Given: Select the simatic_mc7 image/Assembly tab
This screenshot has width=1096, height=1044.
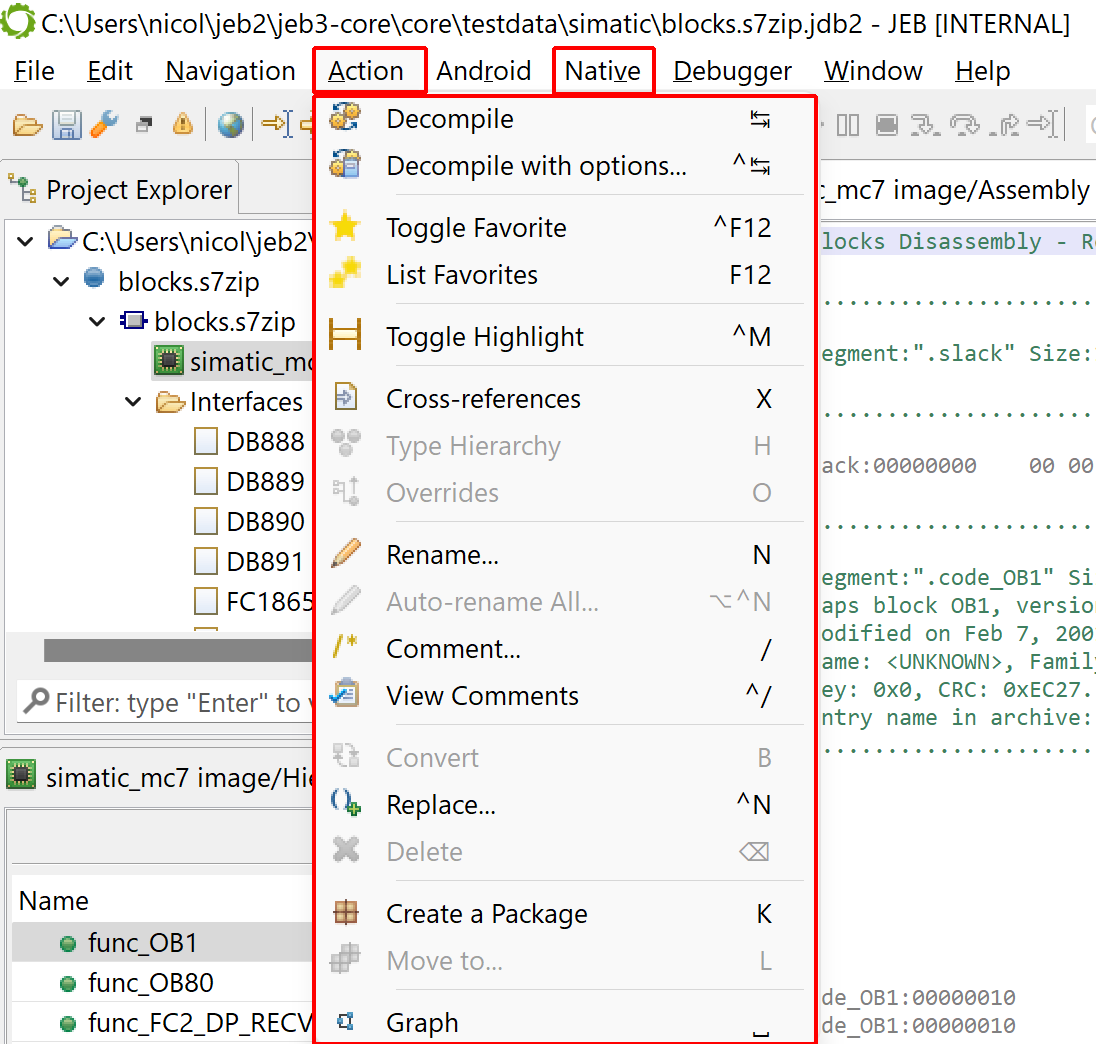Looking at the screenshot, I should tap(958, 189).
